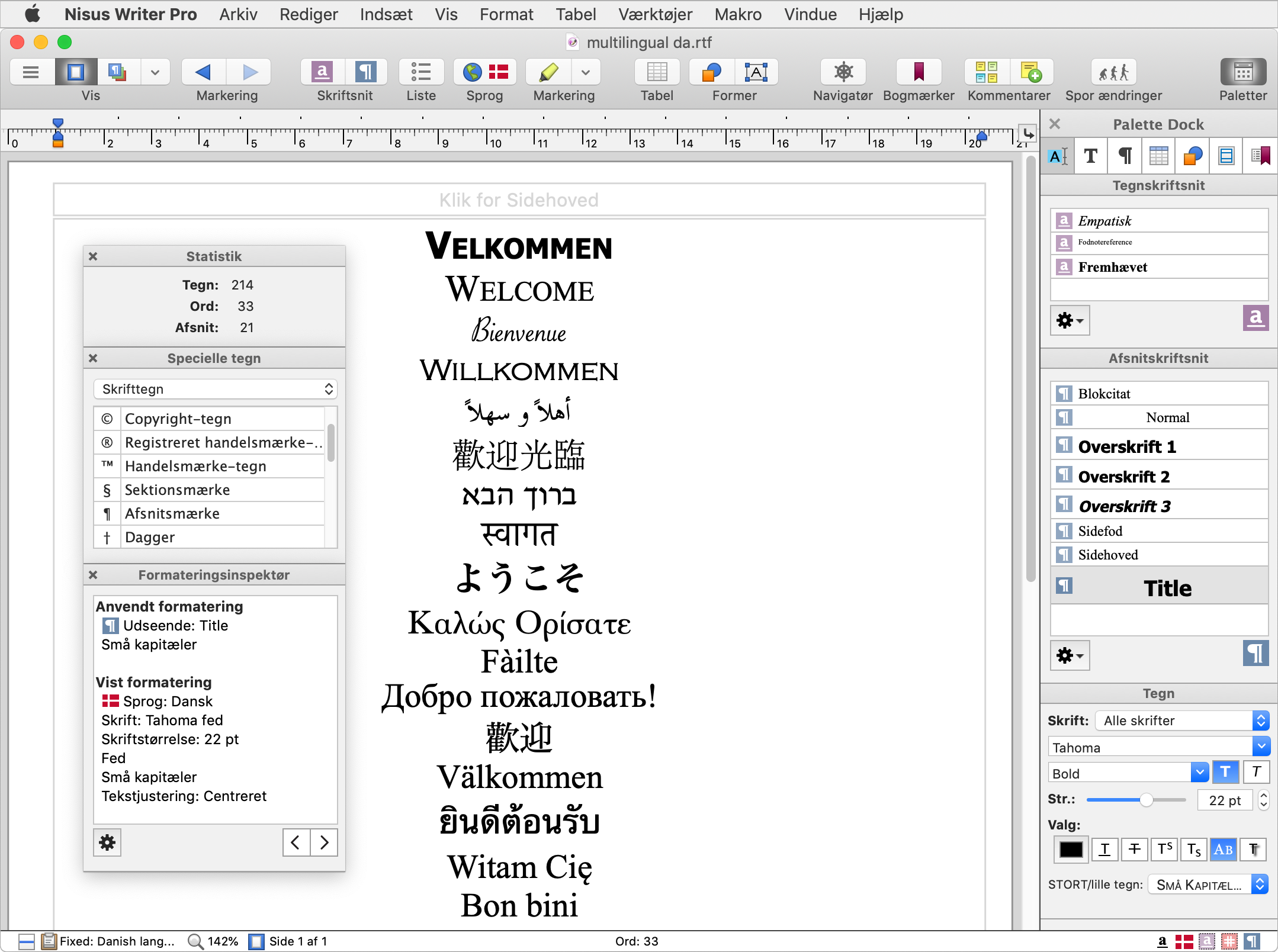Open the Liste toolbar button
This screenshot has width=1278, height=952.
coord(421,72)
